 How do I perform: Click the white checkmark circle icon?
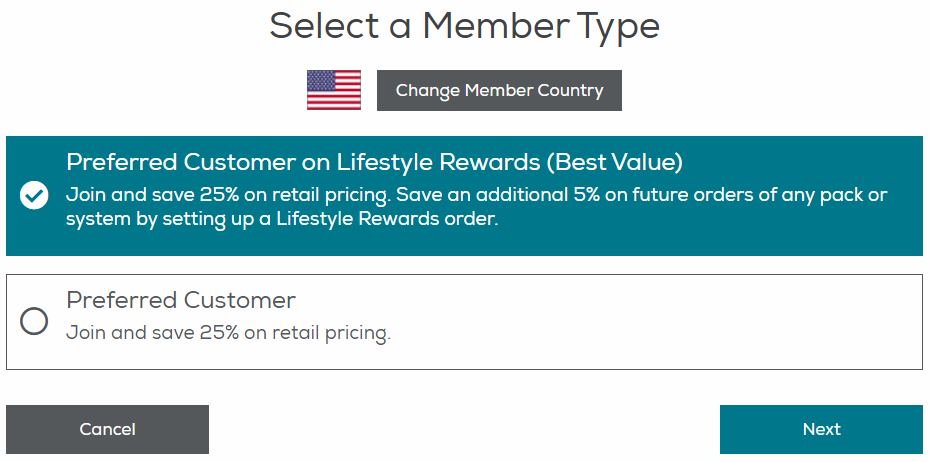(34, 196)
